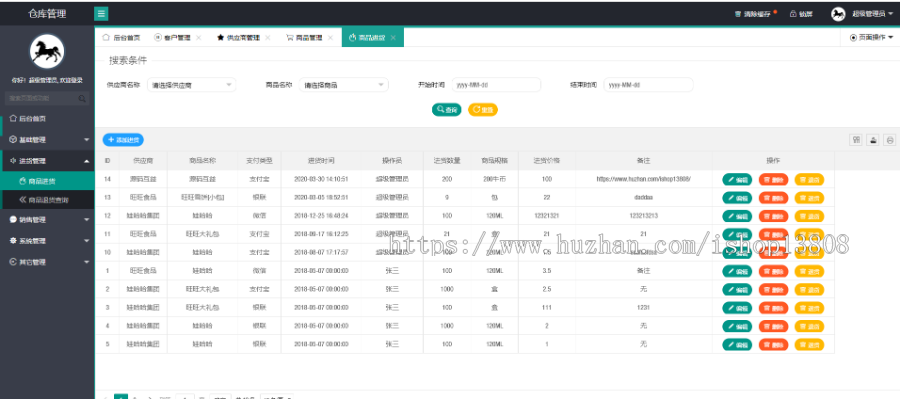Delete row ID 4 with the red button
The image size is (900, 399).
coord(773,326)
